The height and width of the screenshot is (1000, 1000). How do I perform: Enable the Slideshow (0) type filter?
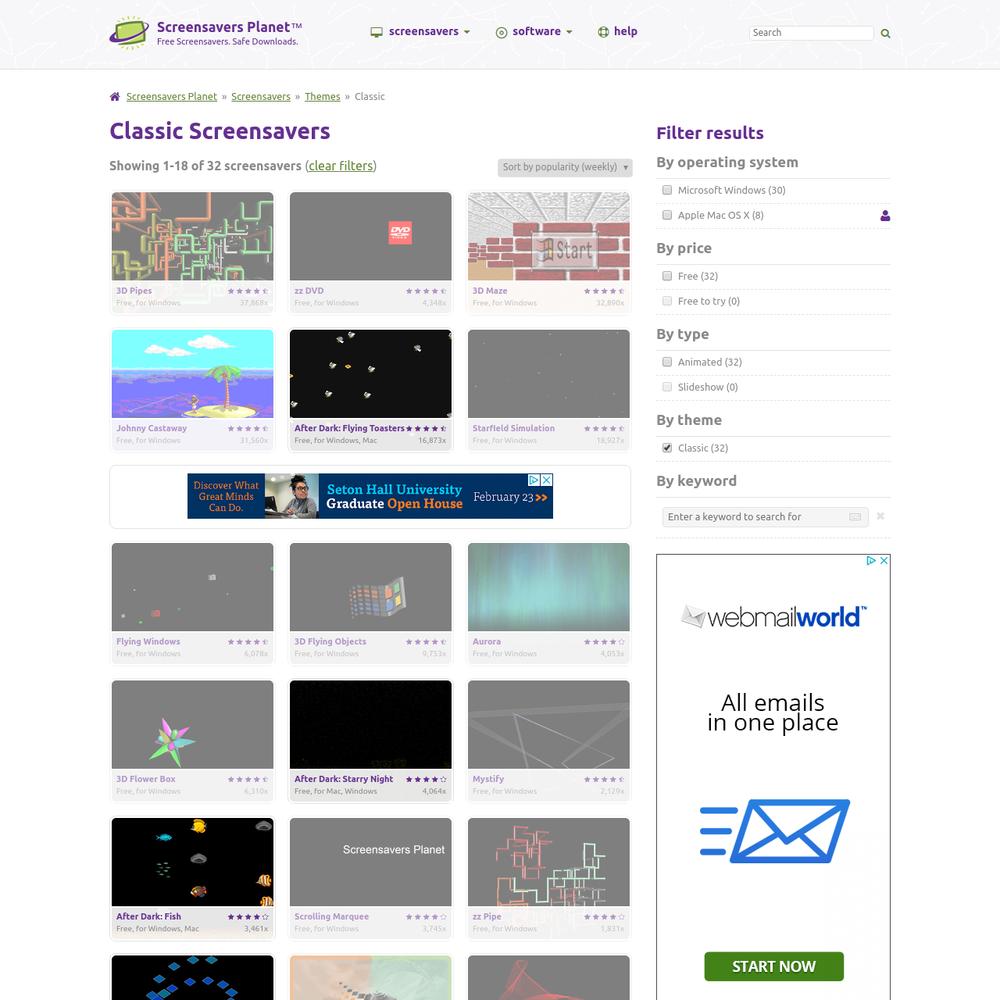(667, 386)
